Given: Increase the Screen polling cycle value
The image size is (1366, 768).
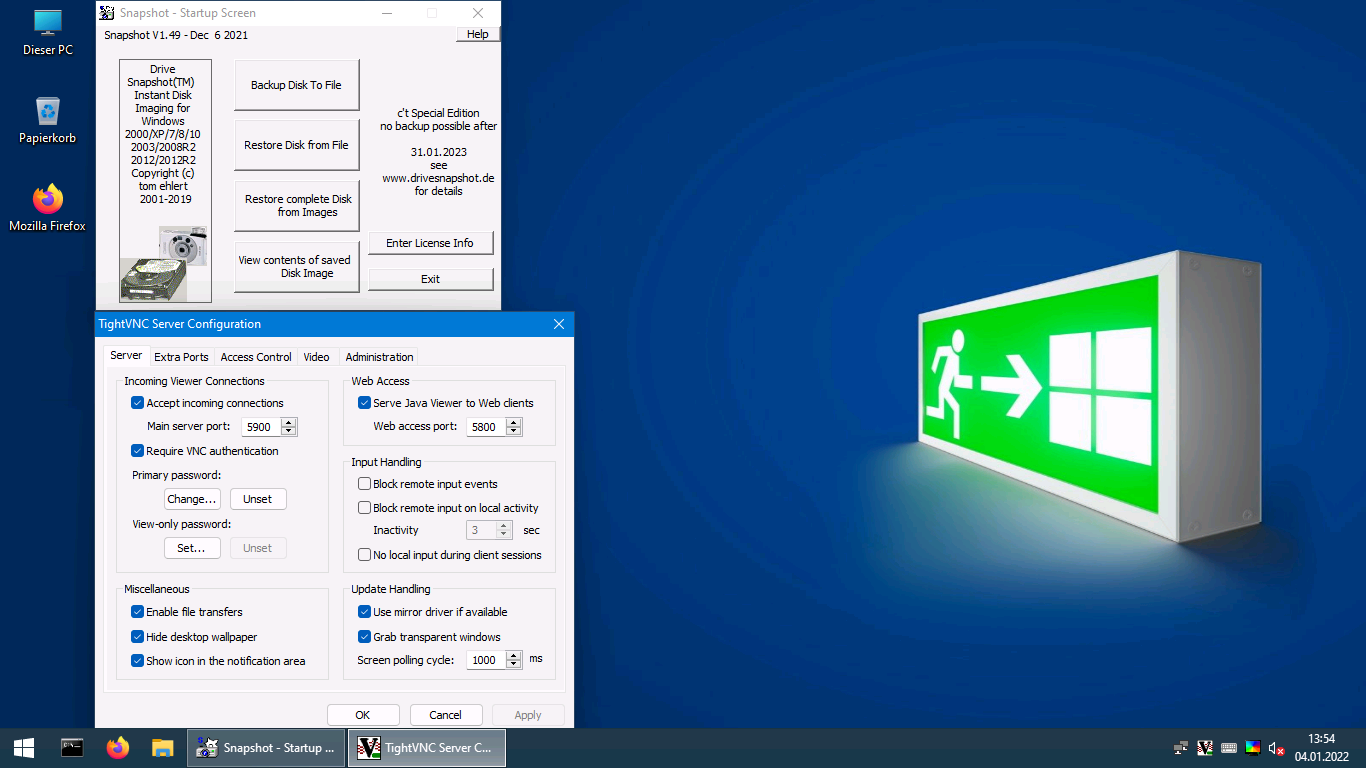Looking at the screenshot, I should pyautogui.click(x=514, y=655).
